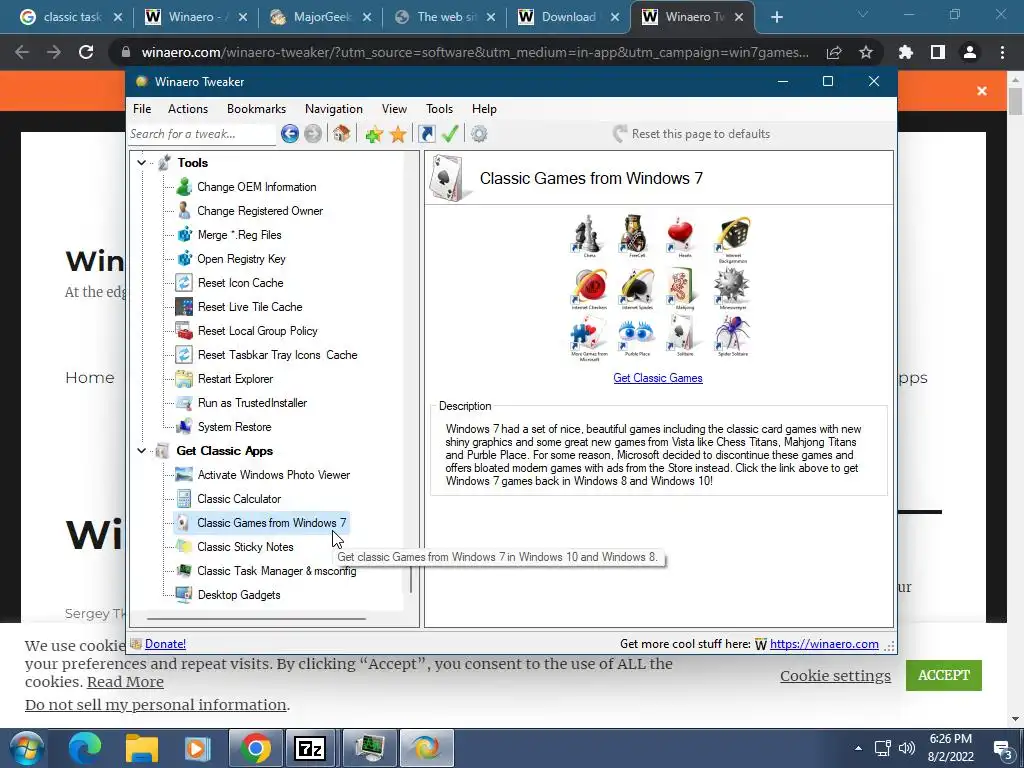Click the orange star Bookmarks icon
Image resolution: width=1024 pixels, height=768 pixels.
pos(398,135)
